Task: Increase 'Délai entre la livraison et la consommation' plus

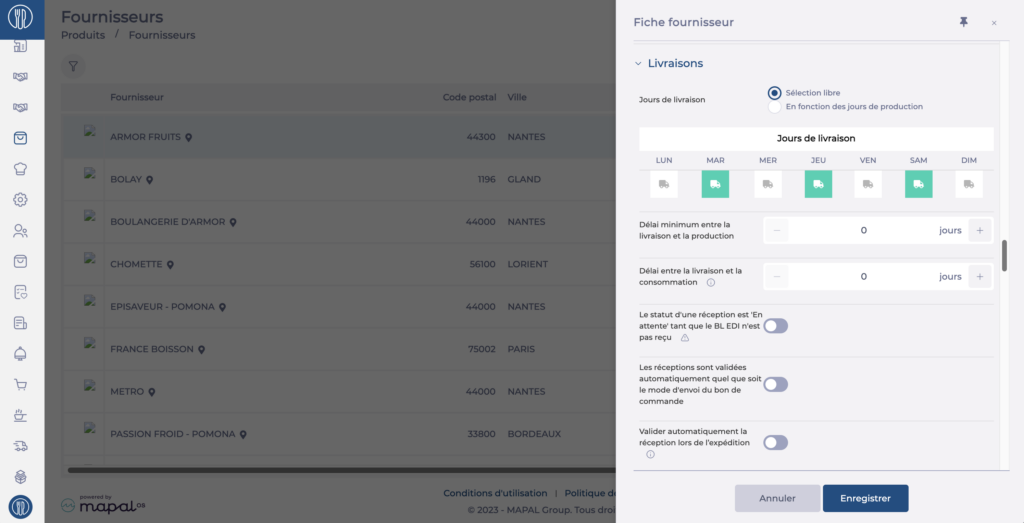Action: [980, 277]
